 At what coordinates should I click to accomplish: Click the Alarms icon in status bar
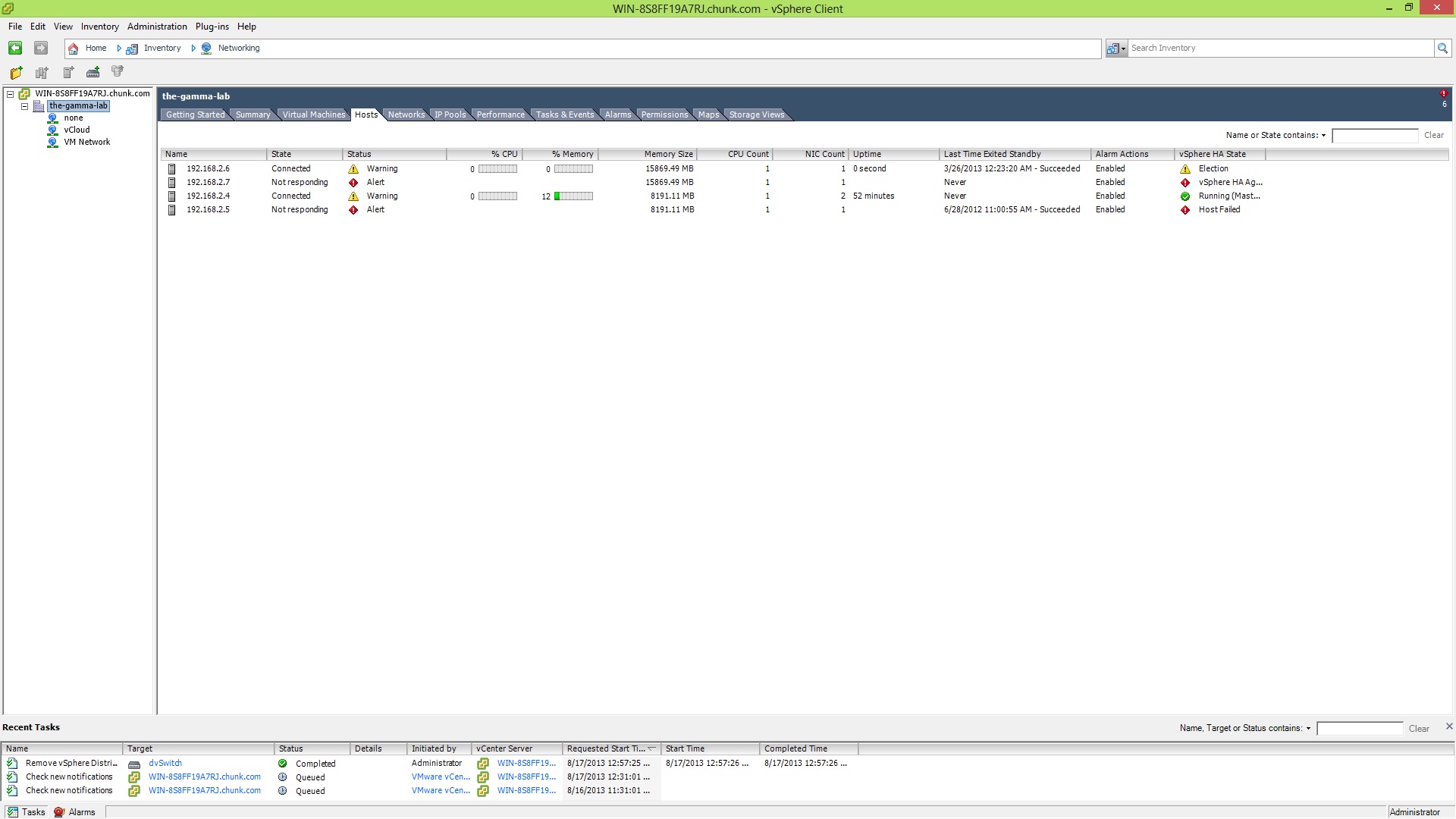(x=60, y=812)
